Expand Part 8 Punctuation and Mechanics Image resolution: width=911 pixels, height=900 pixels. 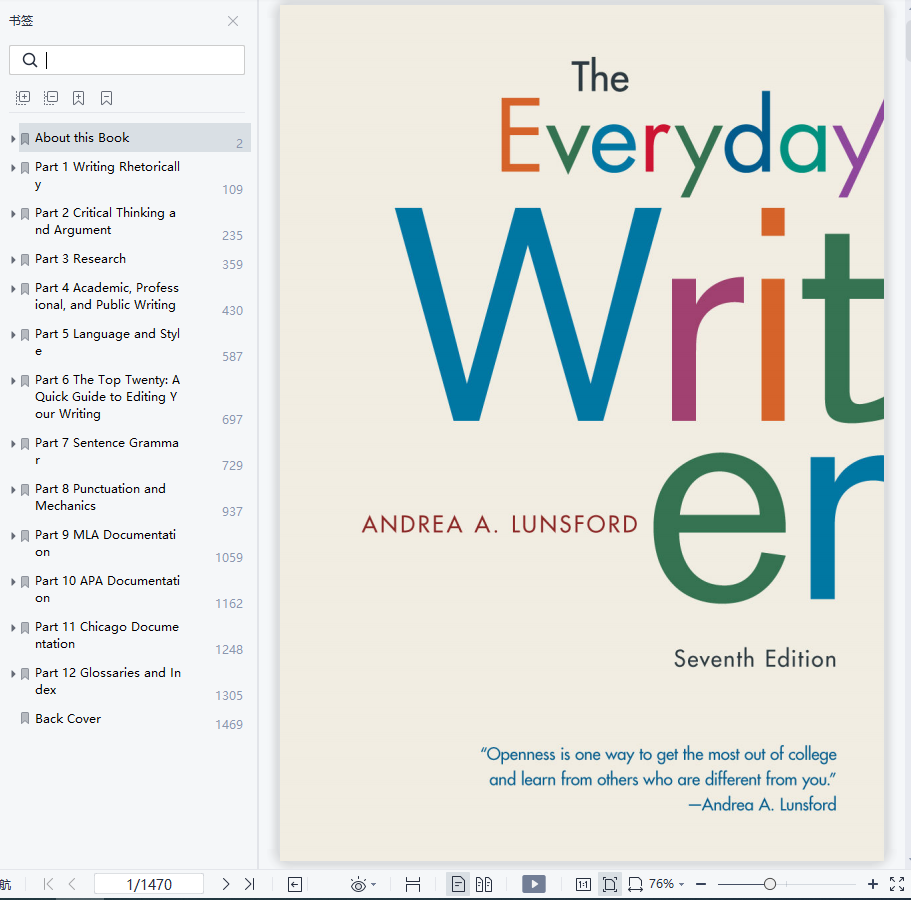13,490
